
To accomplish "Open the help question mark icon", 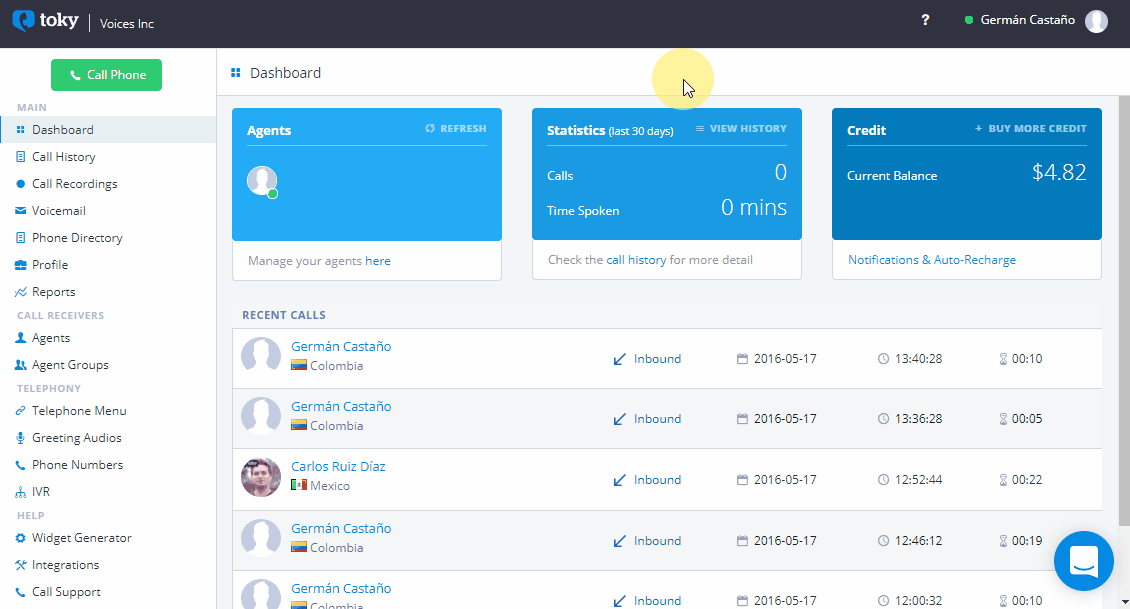I will coord(925,21).
